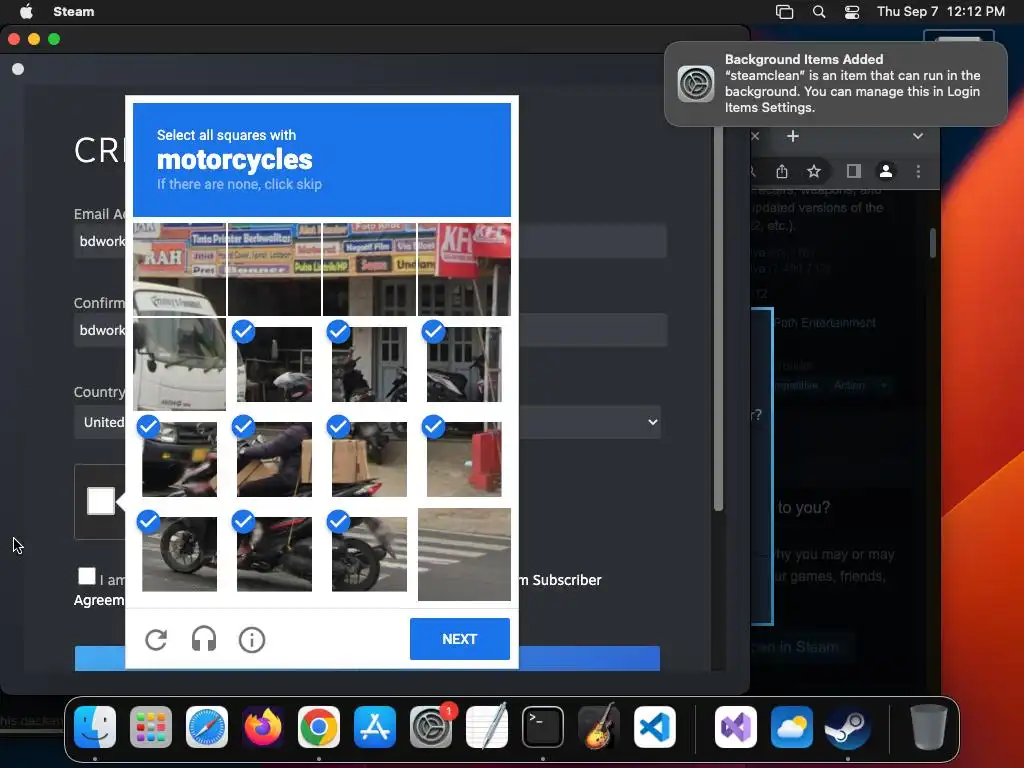Bookmark page with the browser star icon
Screen dimensions: 1024x768
point(814,171)
